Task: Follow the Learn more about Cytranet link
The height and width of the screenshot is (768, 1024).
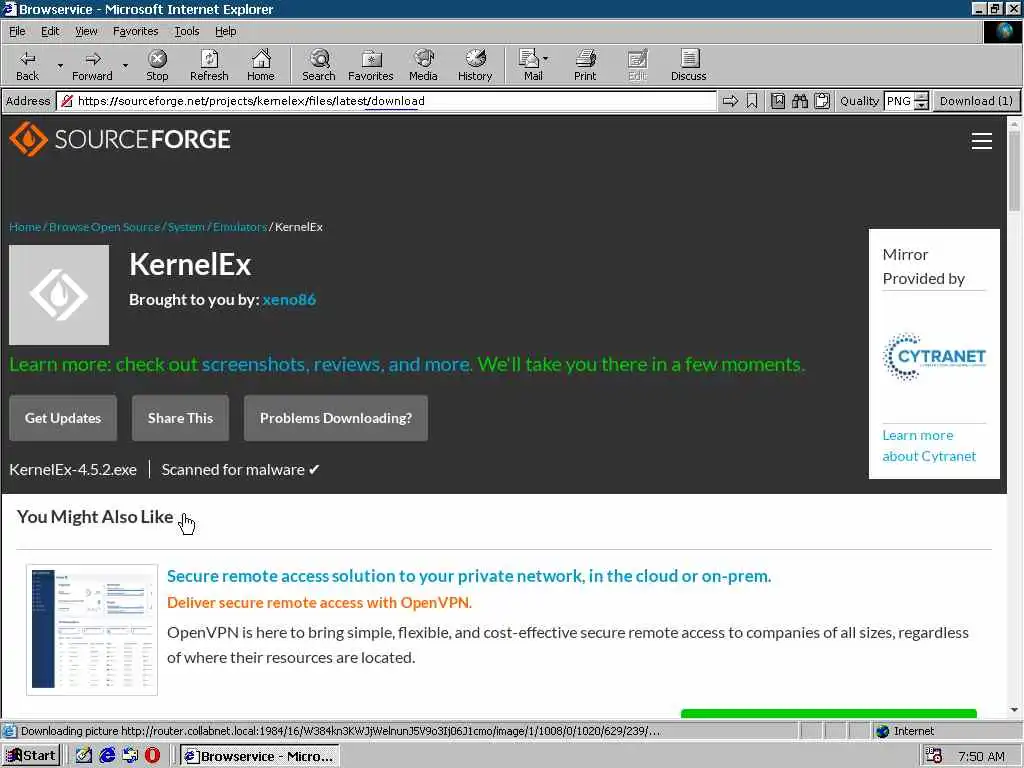Action: coord(929,445)
